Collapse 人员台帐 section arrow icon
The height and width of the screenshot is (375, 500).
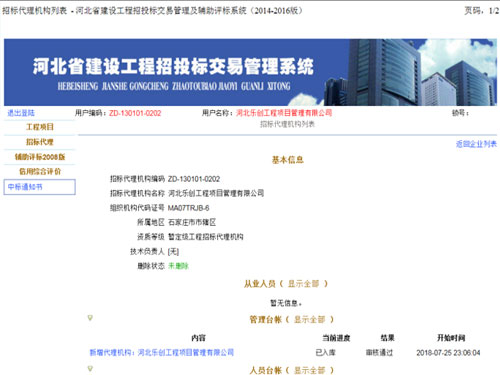tap(90, 369)
